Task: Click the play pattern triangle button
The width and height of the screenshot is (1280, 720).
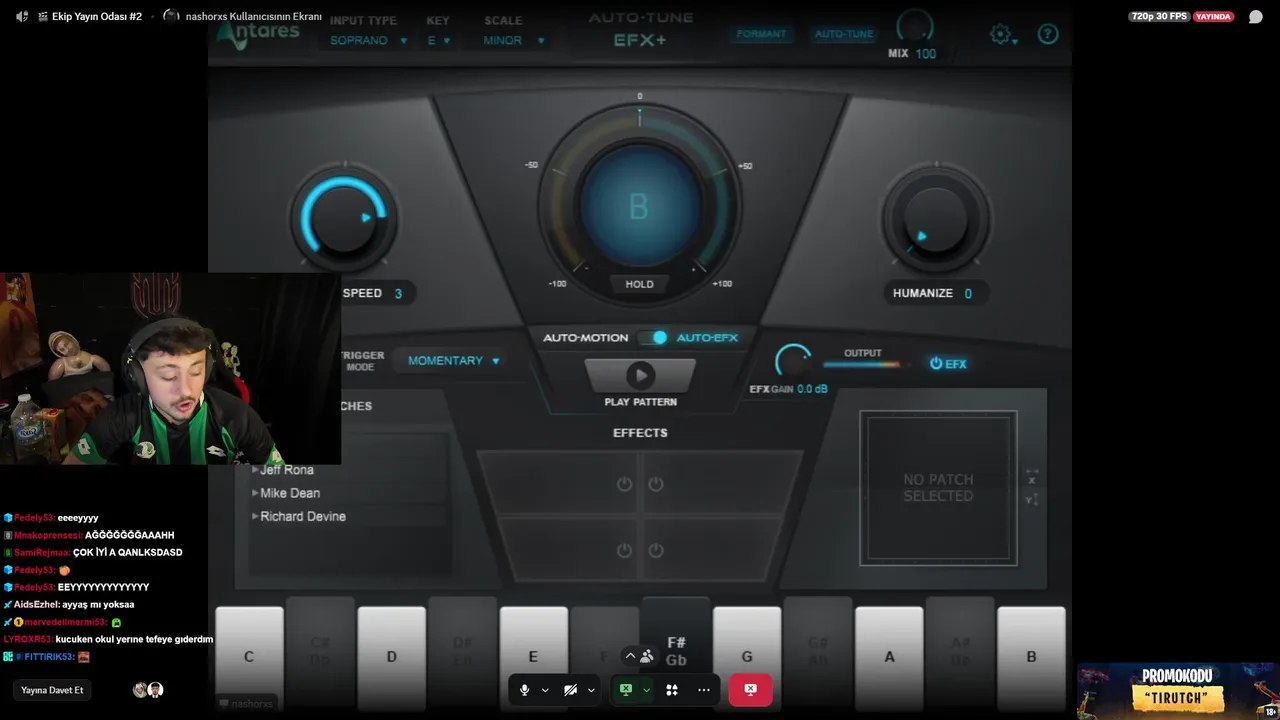Action: 640,376
